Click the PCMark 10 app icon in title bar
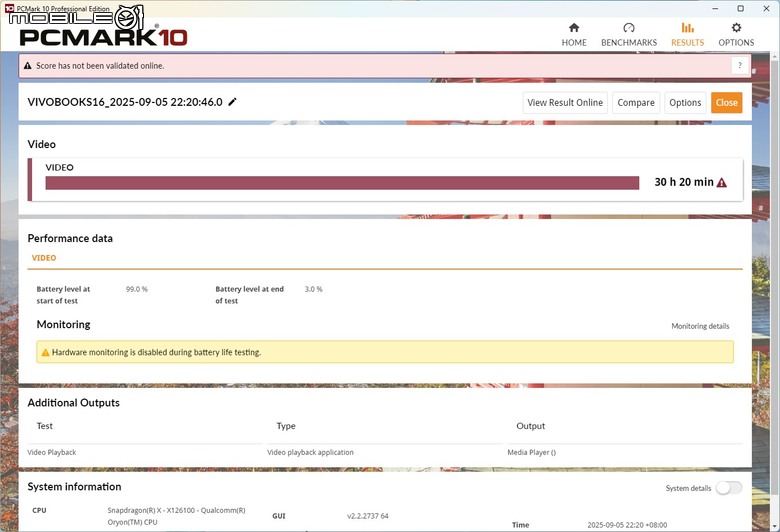The image size is (780, 532). point(9,8)
